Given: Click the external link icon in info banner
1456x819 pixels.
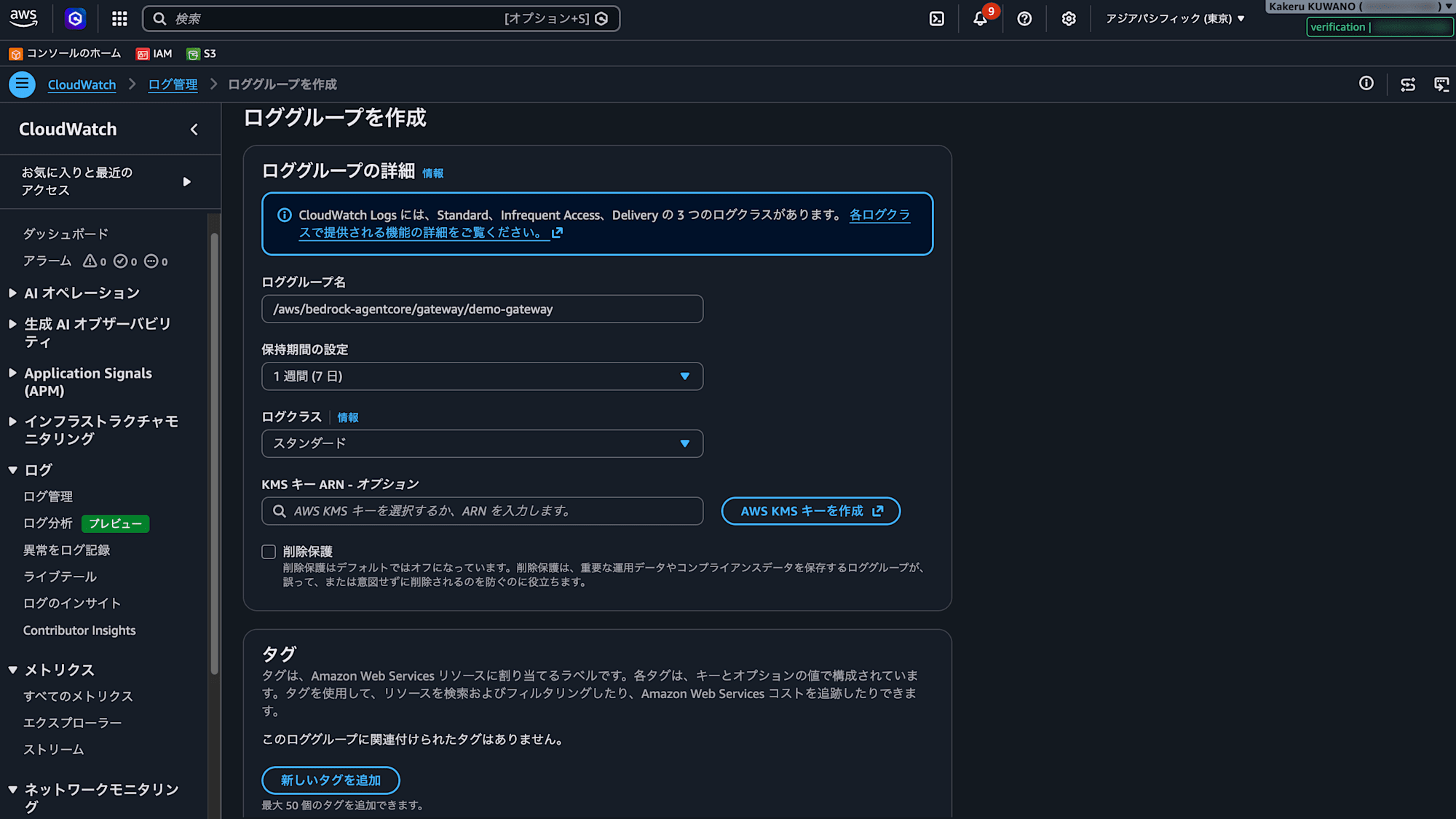Looking at the screenshot, I should pos(557,233).
